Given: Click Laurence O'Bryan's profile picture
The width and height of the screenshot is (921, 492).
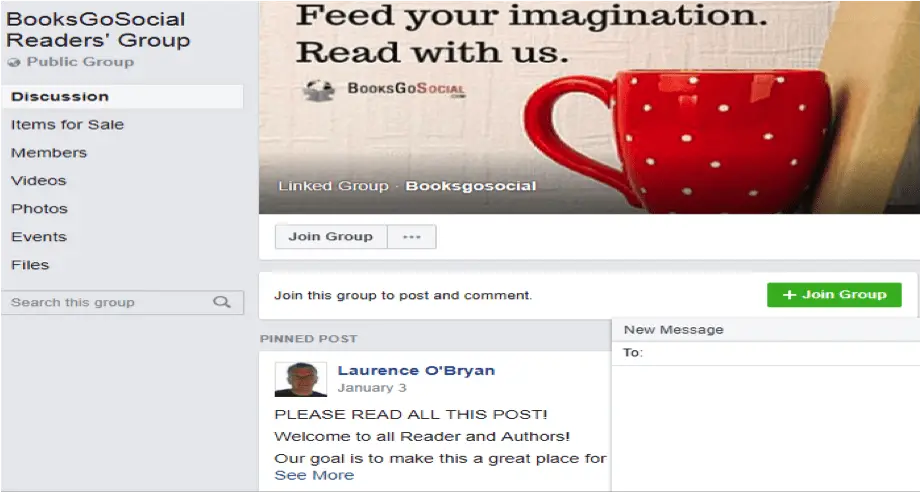Looking at the screenshot, I should [301, 379].
